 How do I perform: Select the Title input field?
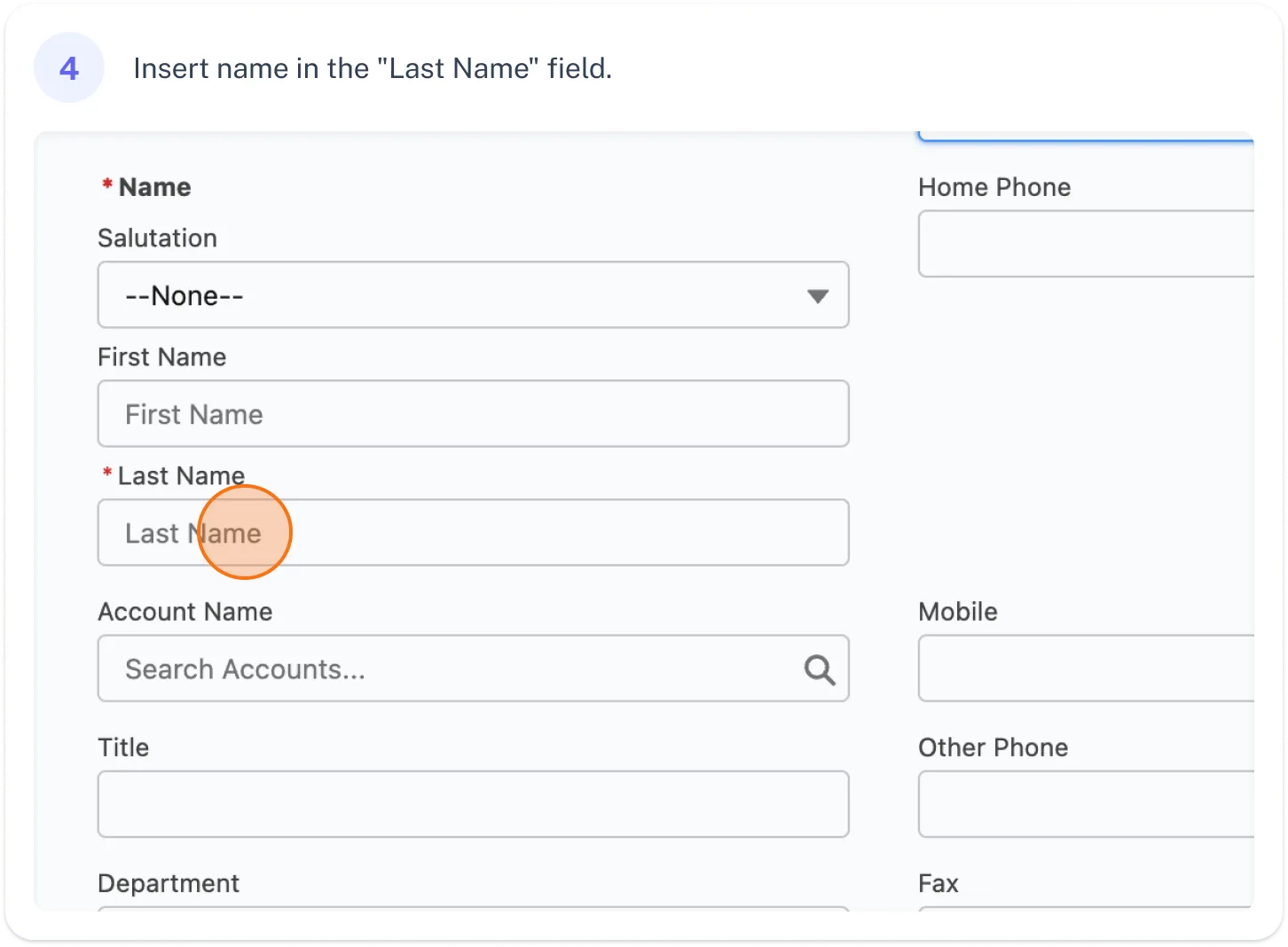coord(473,804)
